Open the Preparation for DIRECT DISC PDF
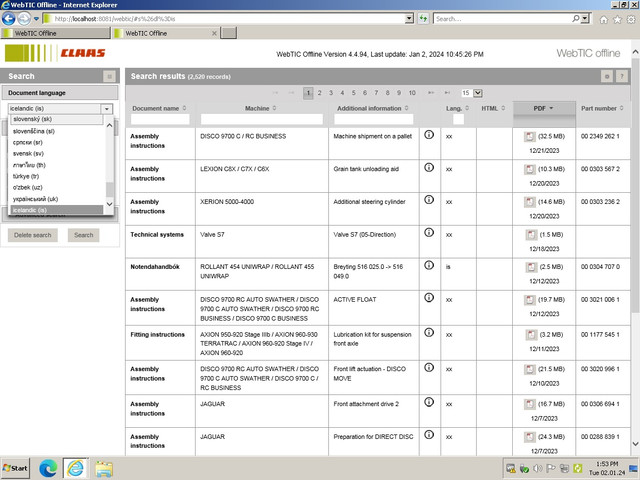Screen dimensions: 640x480 (x=529, y=437)
